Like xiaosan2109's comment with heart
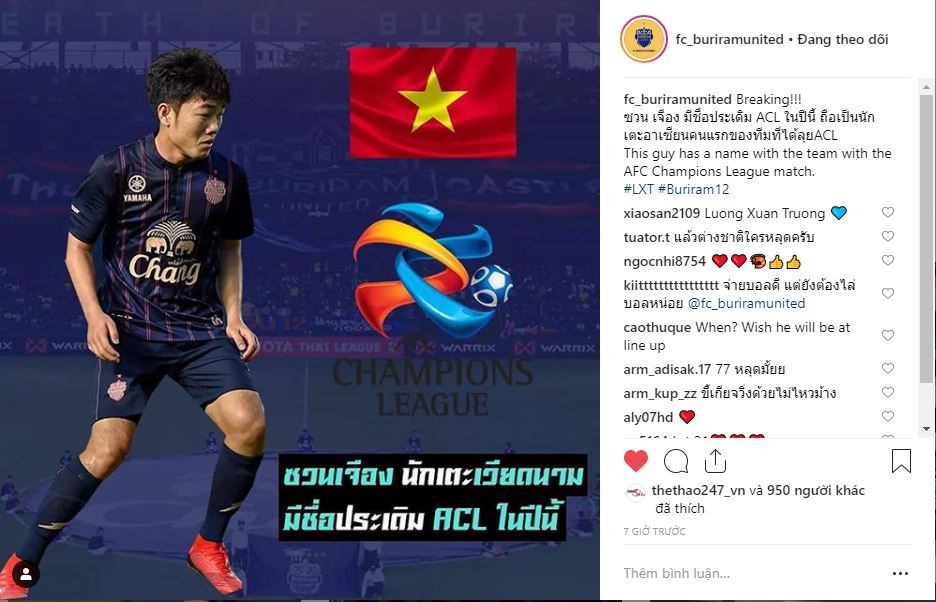This screenshot has width=936, height=602. point(888,213)
